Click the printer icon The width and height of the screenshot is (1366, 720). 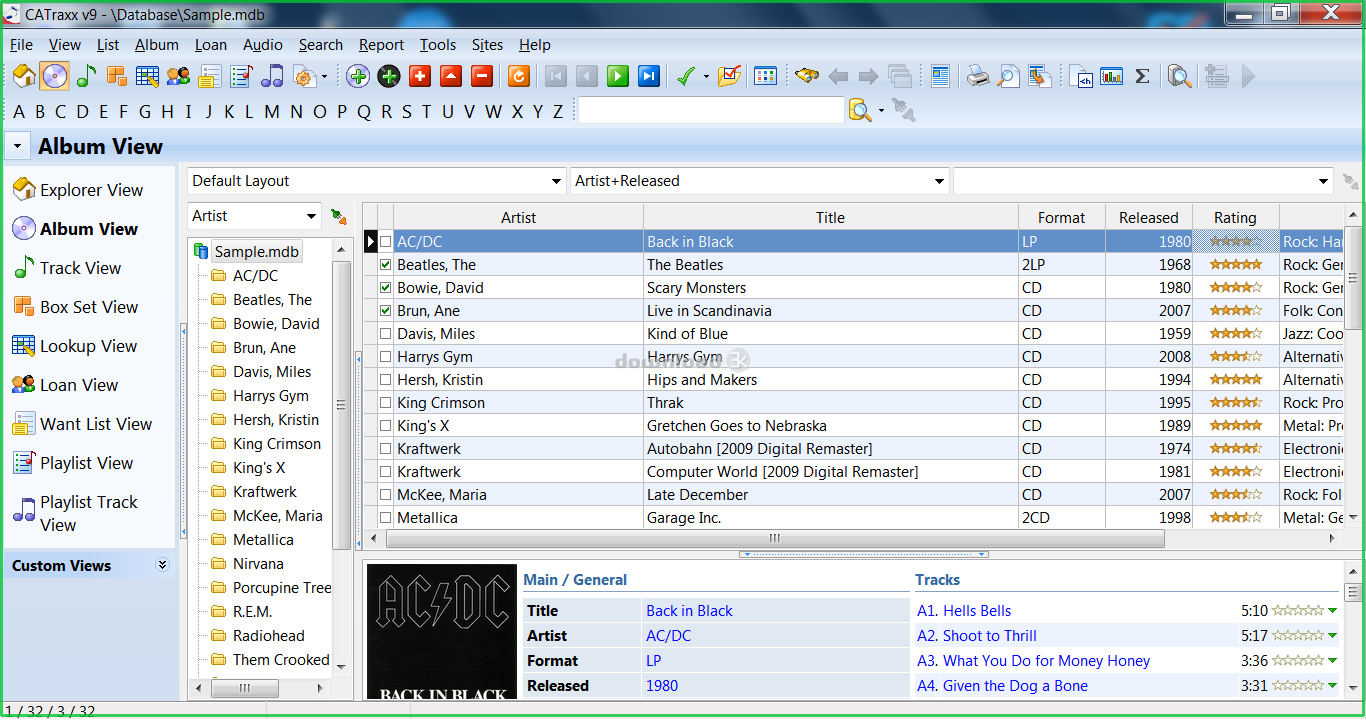click(978, 76)
